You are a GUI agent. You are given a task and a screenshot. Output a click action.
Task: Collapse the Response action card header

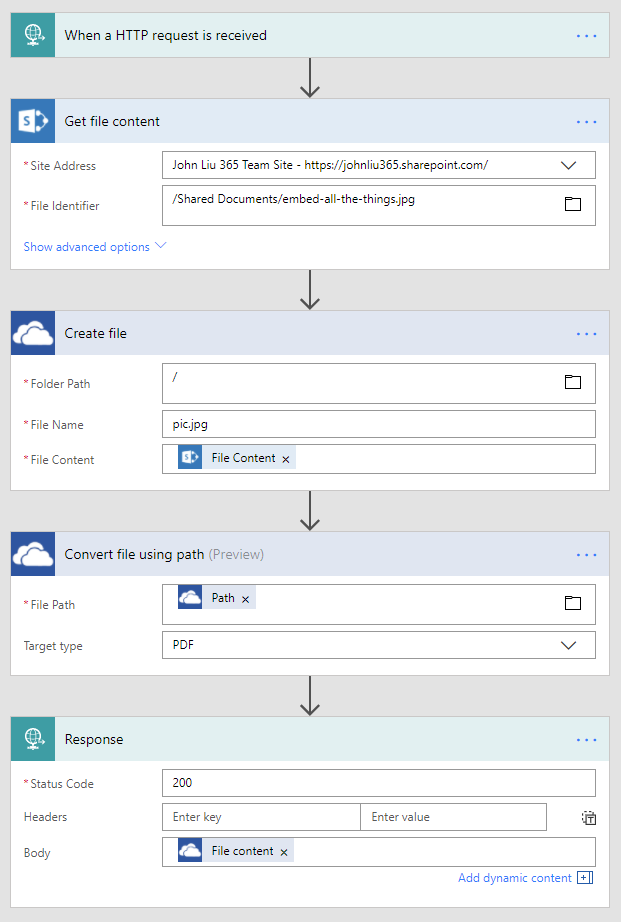pyautogui.click(x=300, y=740)
